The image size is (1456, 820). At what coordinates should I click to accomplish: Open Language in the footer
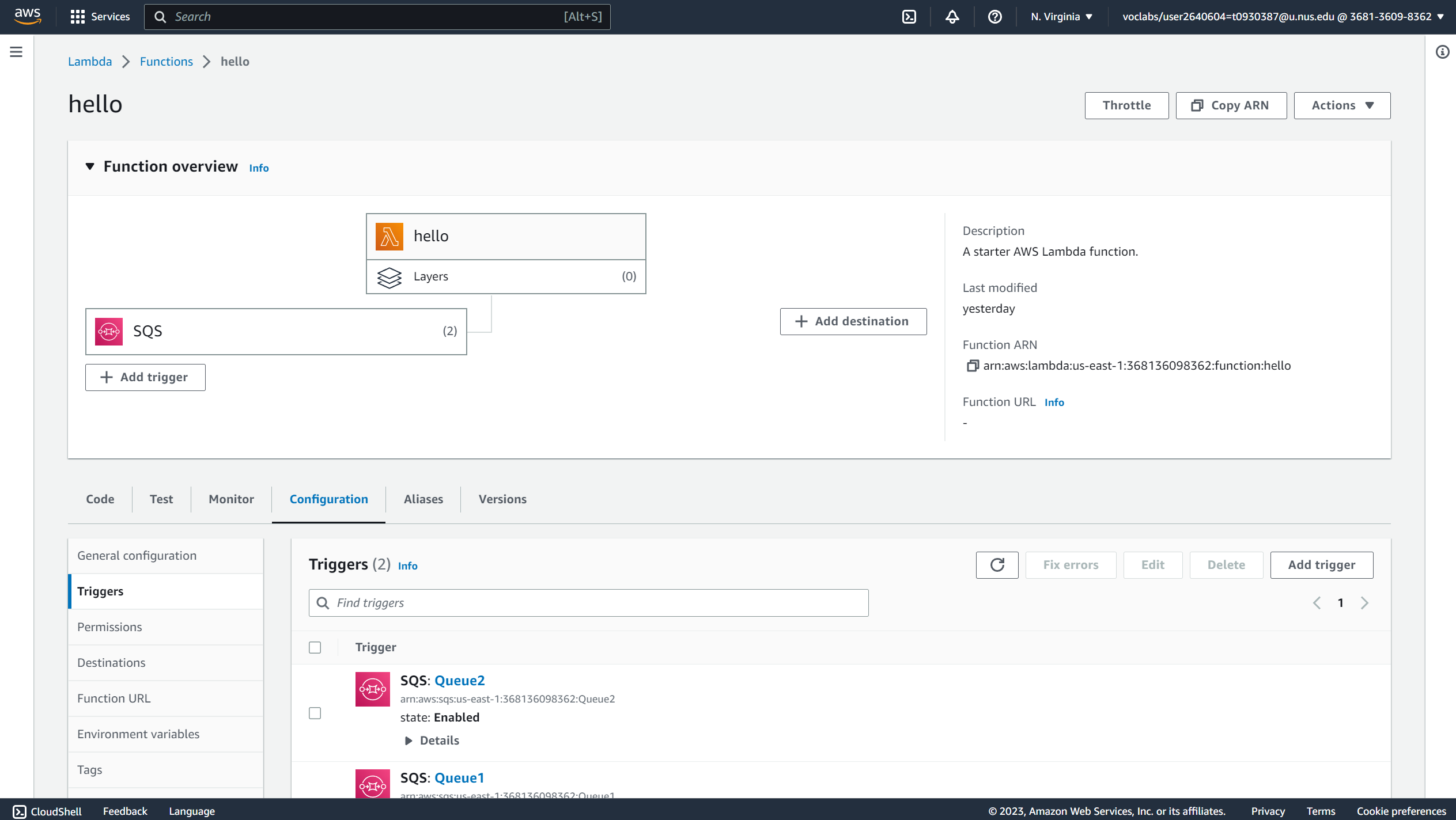tap(192, 811)
